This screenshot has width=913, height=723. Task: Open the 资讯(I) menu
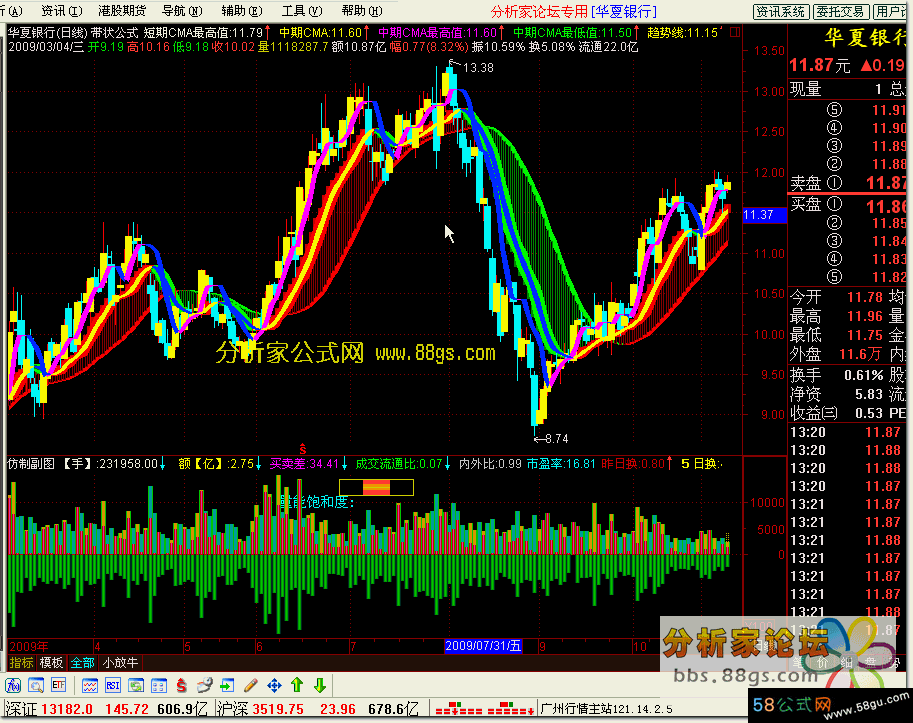pos(62,10)
